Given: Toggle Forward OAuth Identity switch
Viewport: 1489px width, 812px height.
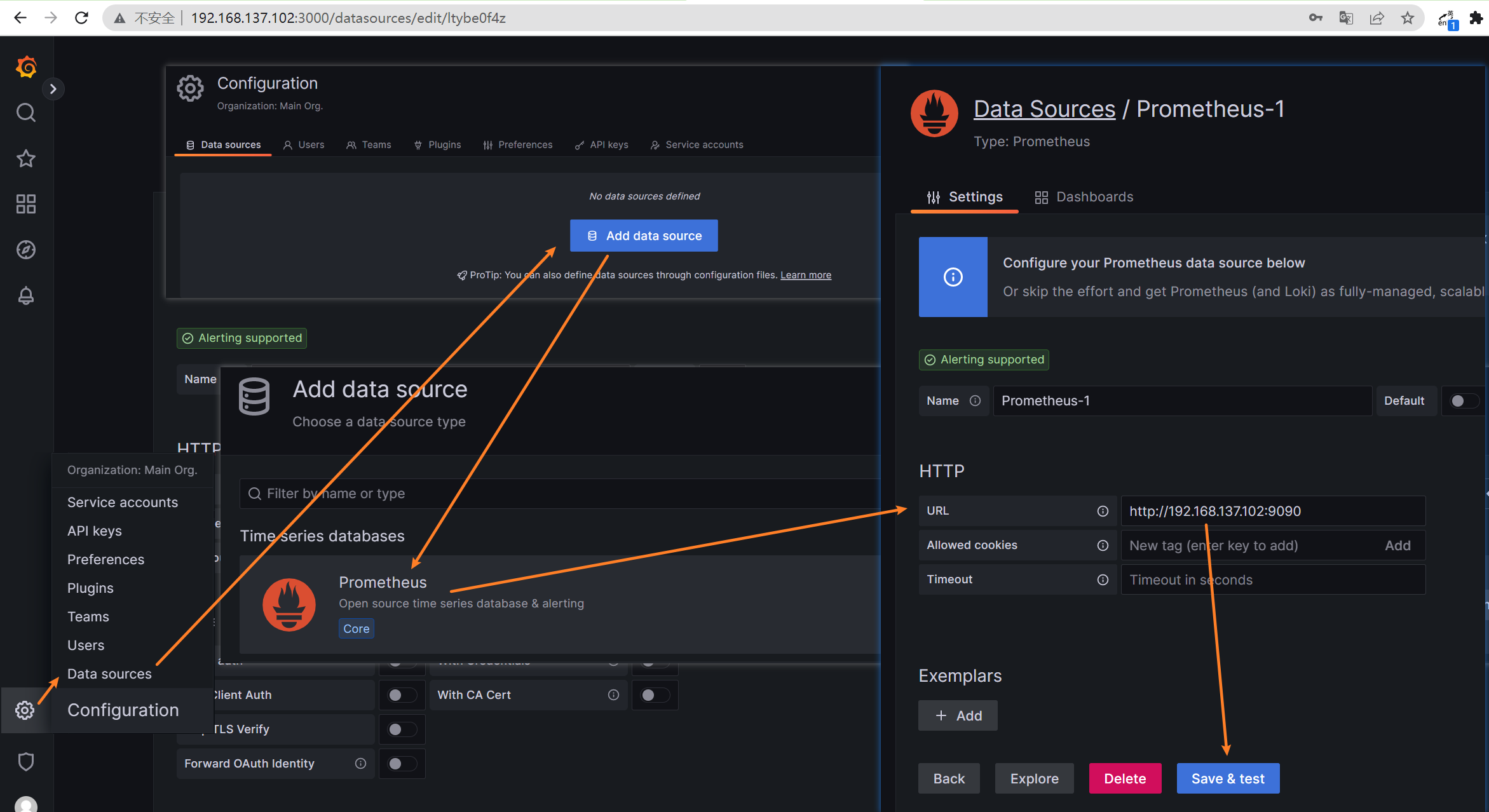Looking at the screenshot, I should pos(402,764).
